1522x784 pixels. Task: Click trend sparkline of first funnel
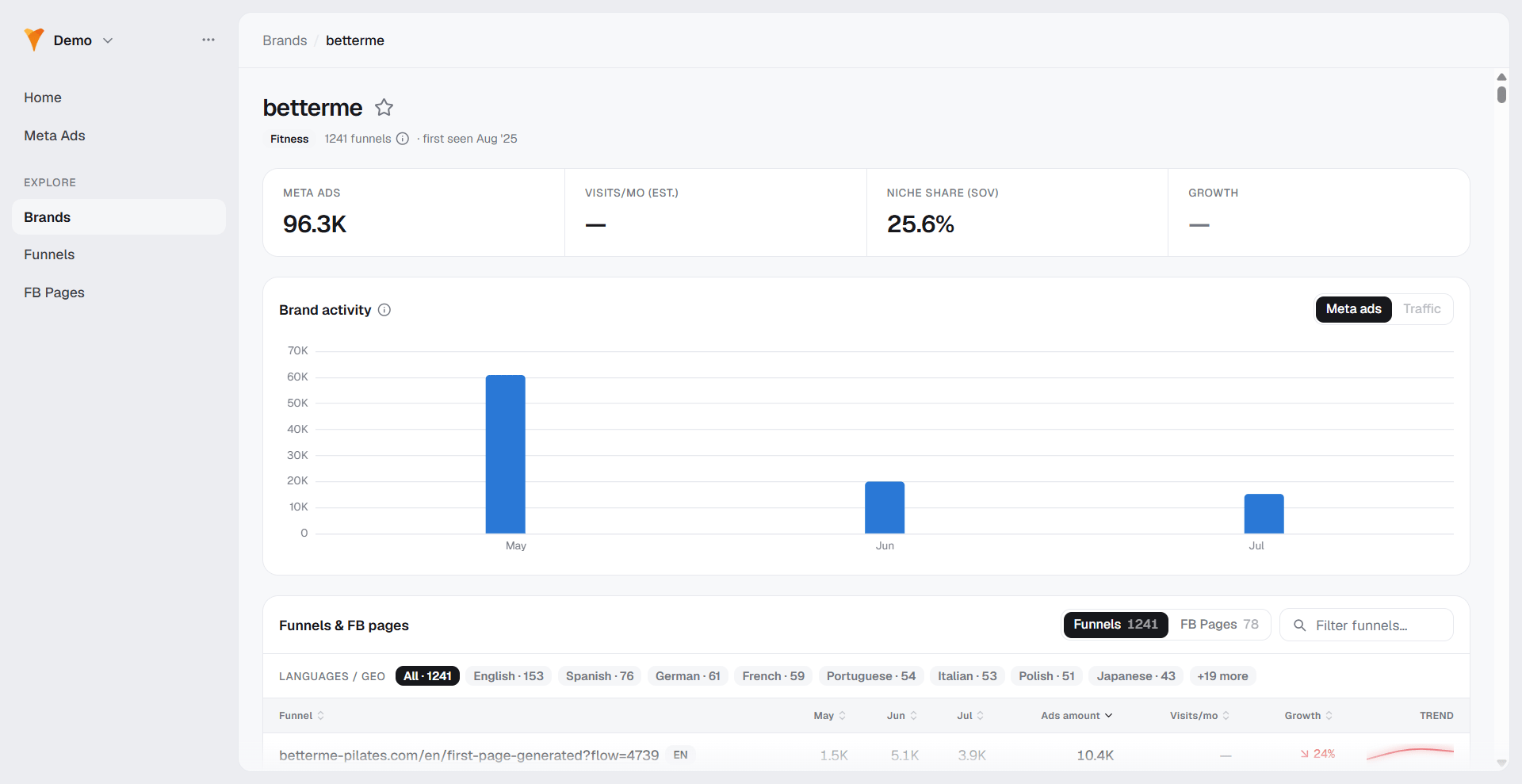click(x=1410, y=753)
